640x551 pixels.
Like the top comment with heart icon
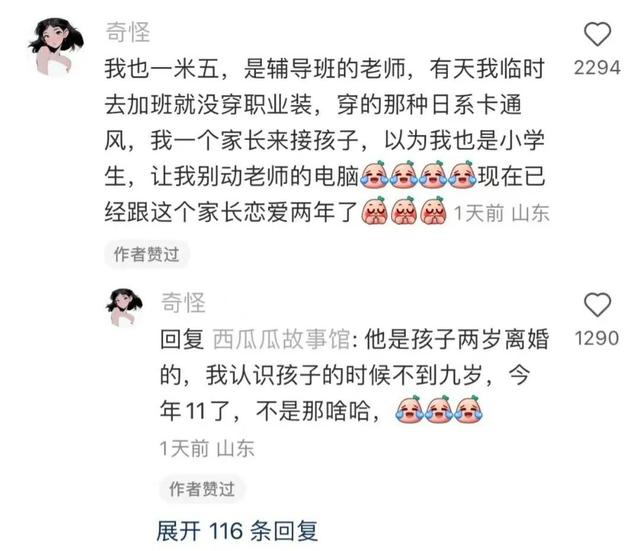pos(597,34)
